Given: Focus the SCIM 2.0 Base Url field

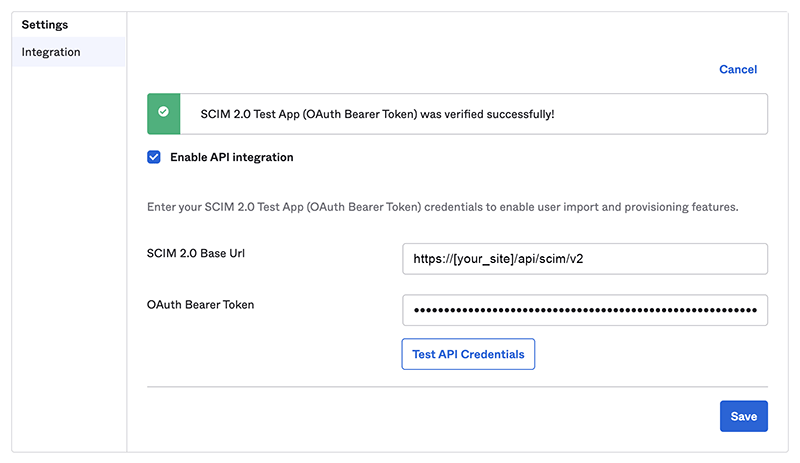Looking at the screenshot, I should (x=584, y=259).
